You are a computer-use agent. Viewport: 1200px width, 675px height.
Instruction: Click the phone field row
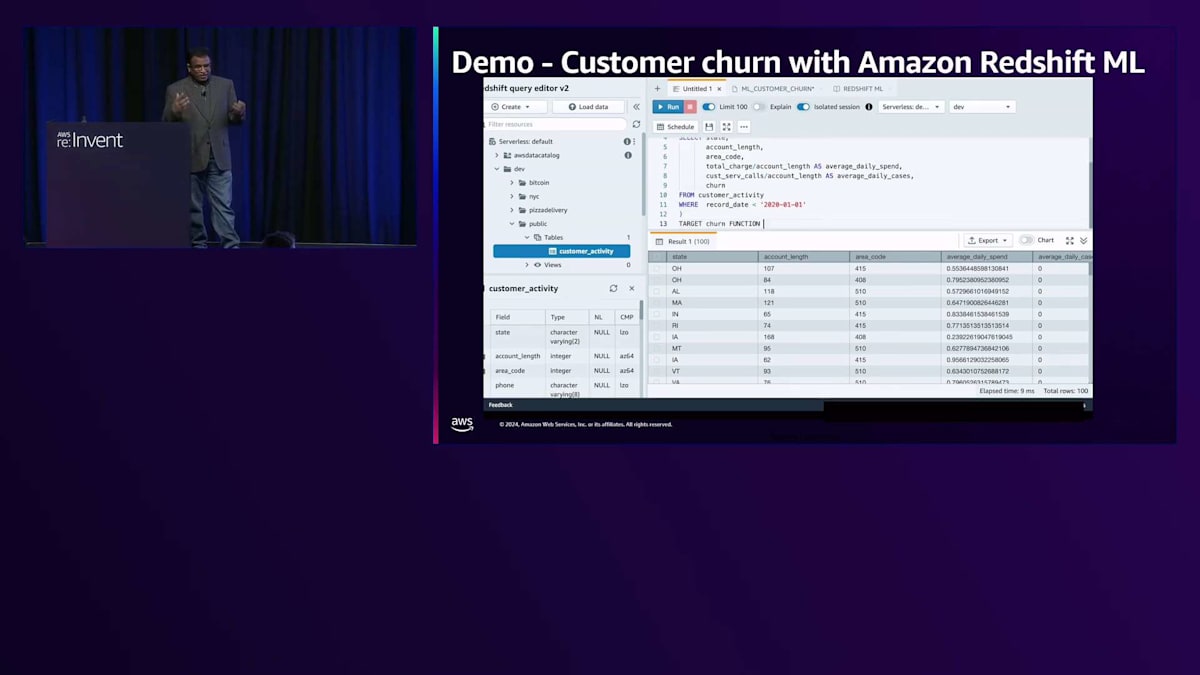563,389
